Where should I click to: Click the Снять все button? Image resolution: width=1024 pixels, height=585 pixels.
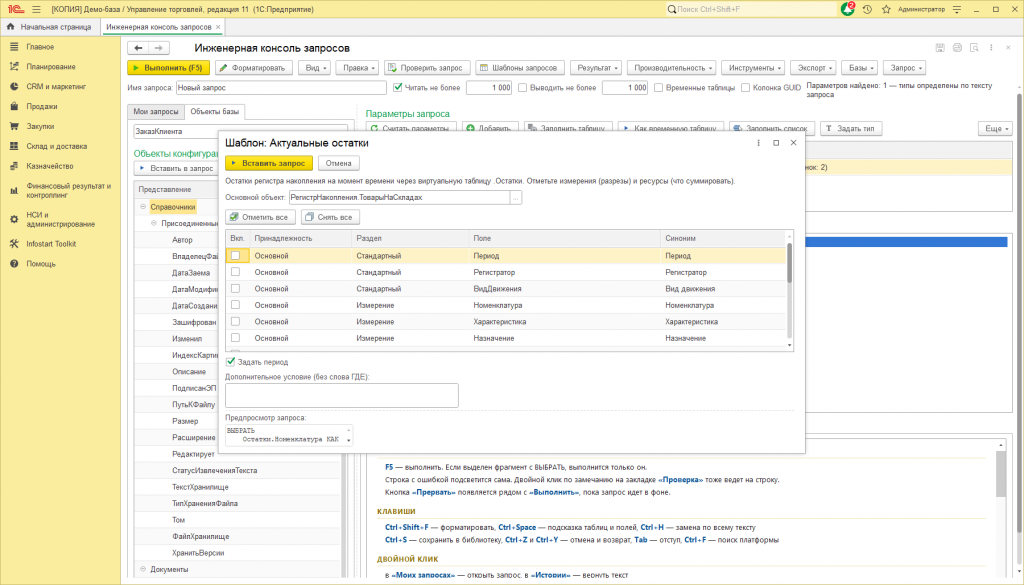pyautogui.click(x=330, y=217)
